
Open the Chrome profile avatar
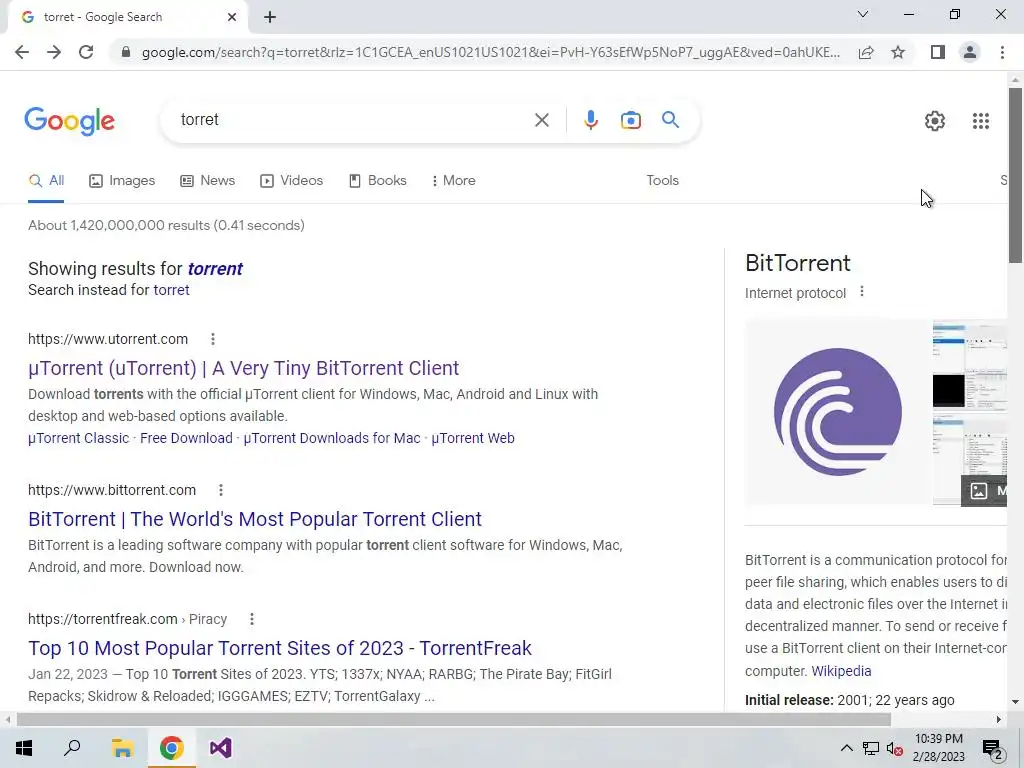coord(970,52)
